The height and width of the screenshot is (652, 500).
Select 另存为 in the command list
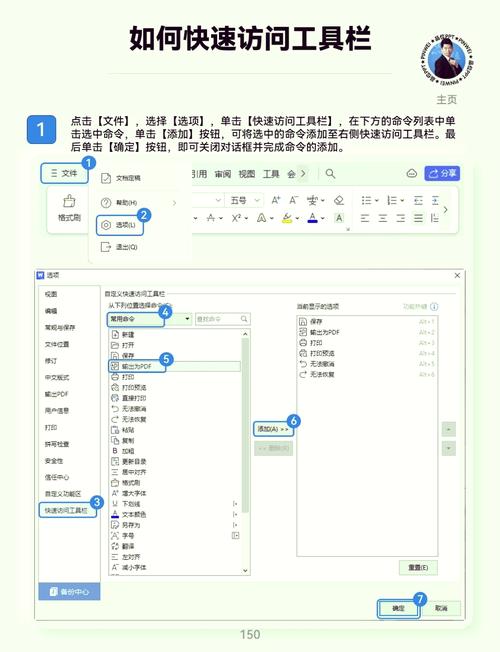[x=175, y=525]
